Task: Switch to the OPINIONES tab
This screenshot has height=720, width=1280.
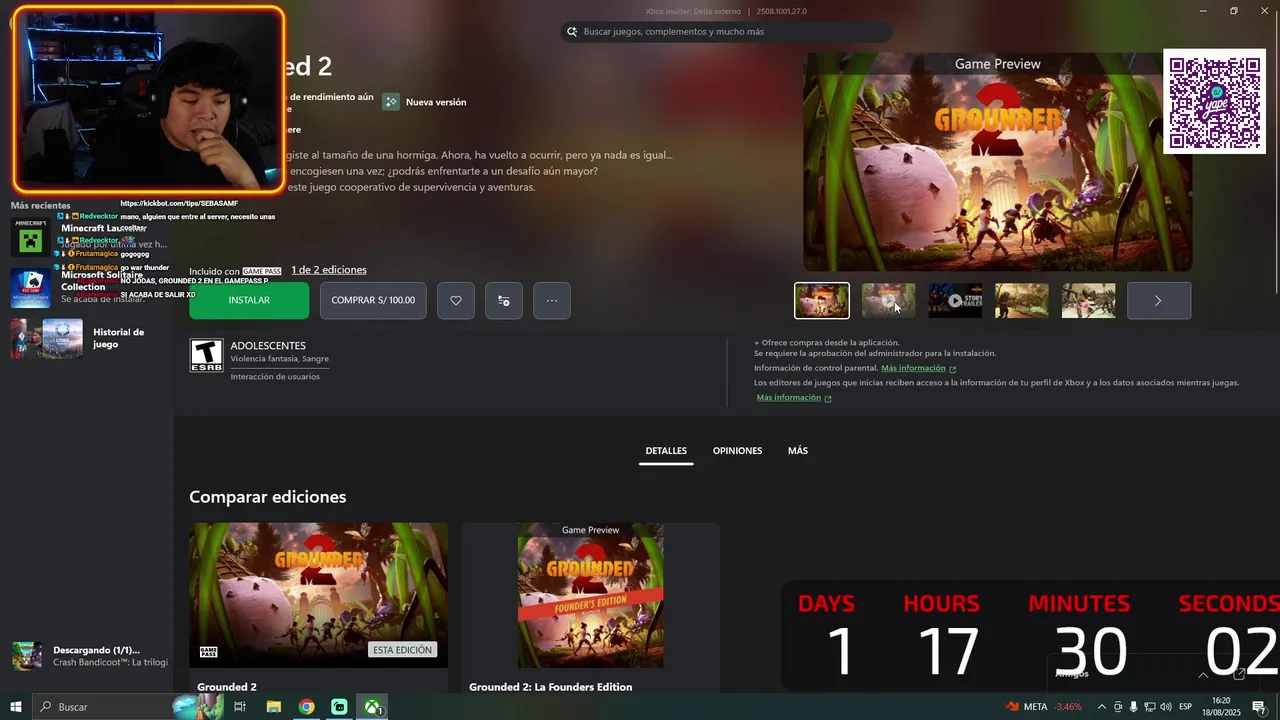Action: point(737,451)
